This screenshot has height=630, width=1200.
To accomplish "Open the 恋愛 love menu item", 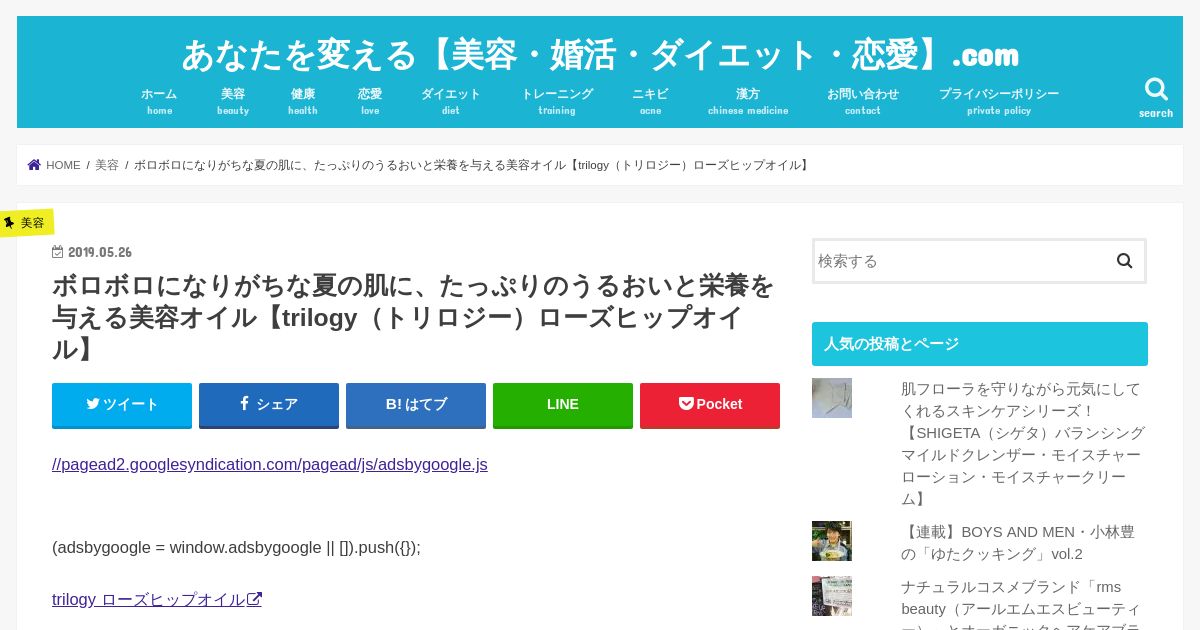I will tap(370, 100).
